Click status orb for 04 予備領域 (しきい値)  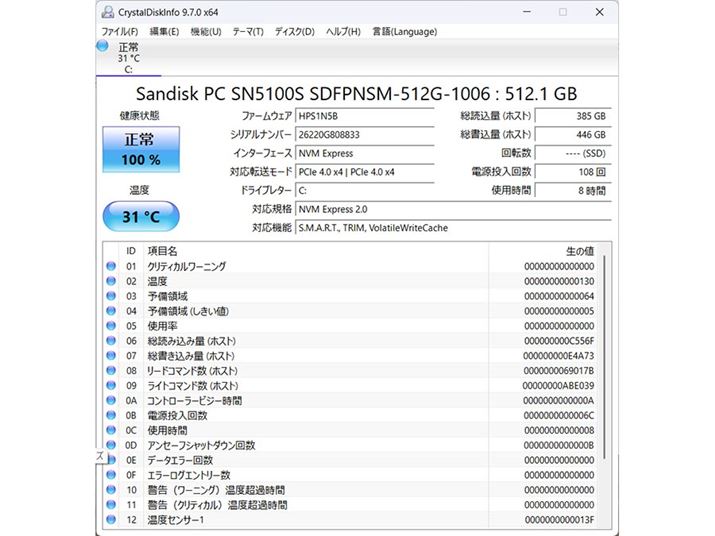[x=111, y=311]
